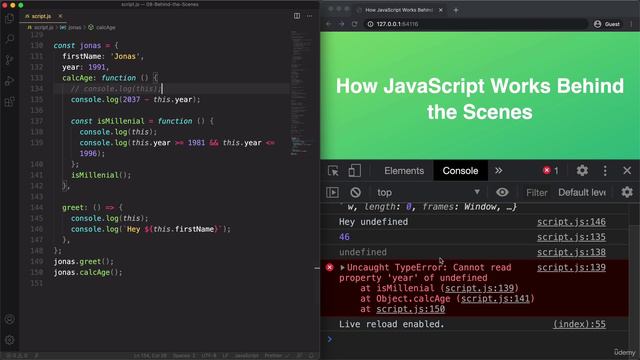Image resolution: width=640 pixels, height=360 pixels.
Task: Change indentation via Spaces status item
Action: coord(184,356)
